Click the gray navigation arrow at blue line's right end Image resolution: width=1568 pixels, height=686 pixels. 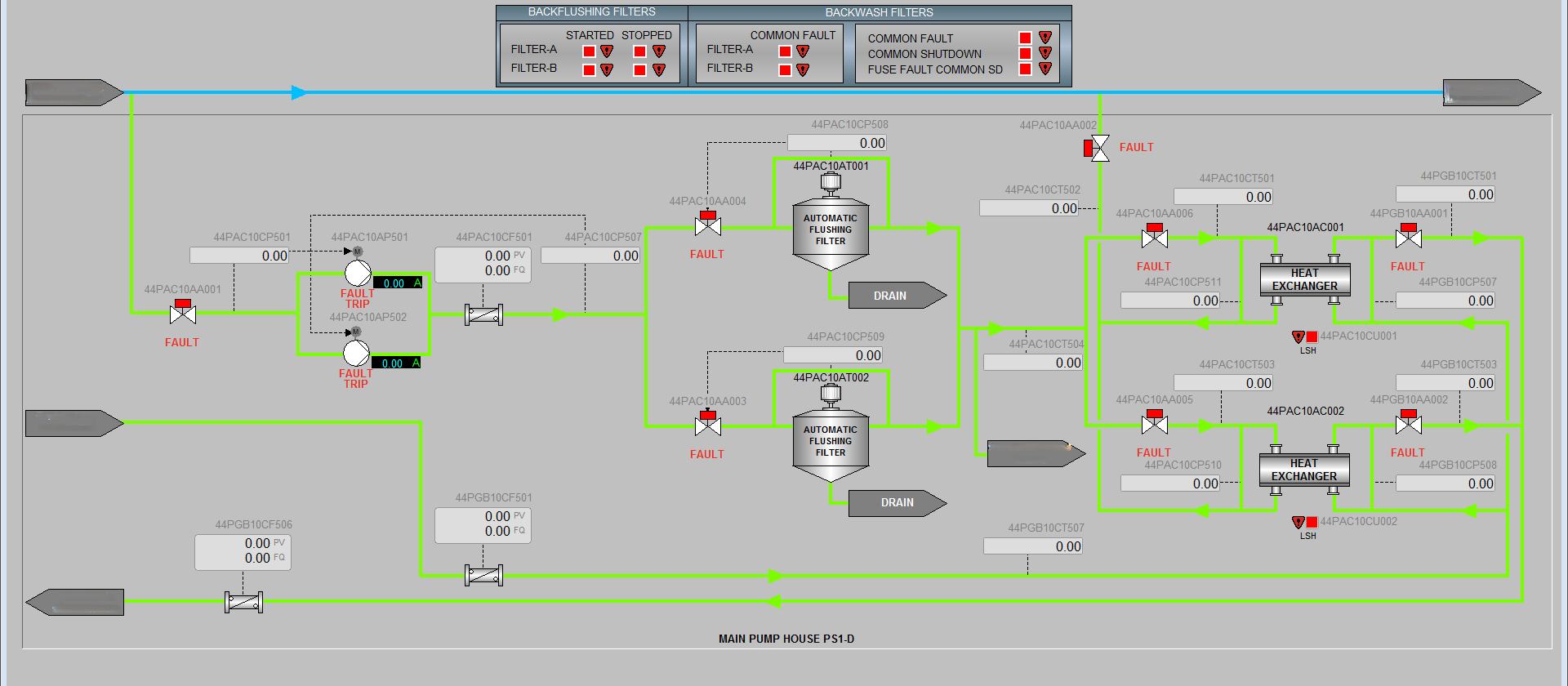[1491, 92]
